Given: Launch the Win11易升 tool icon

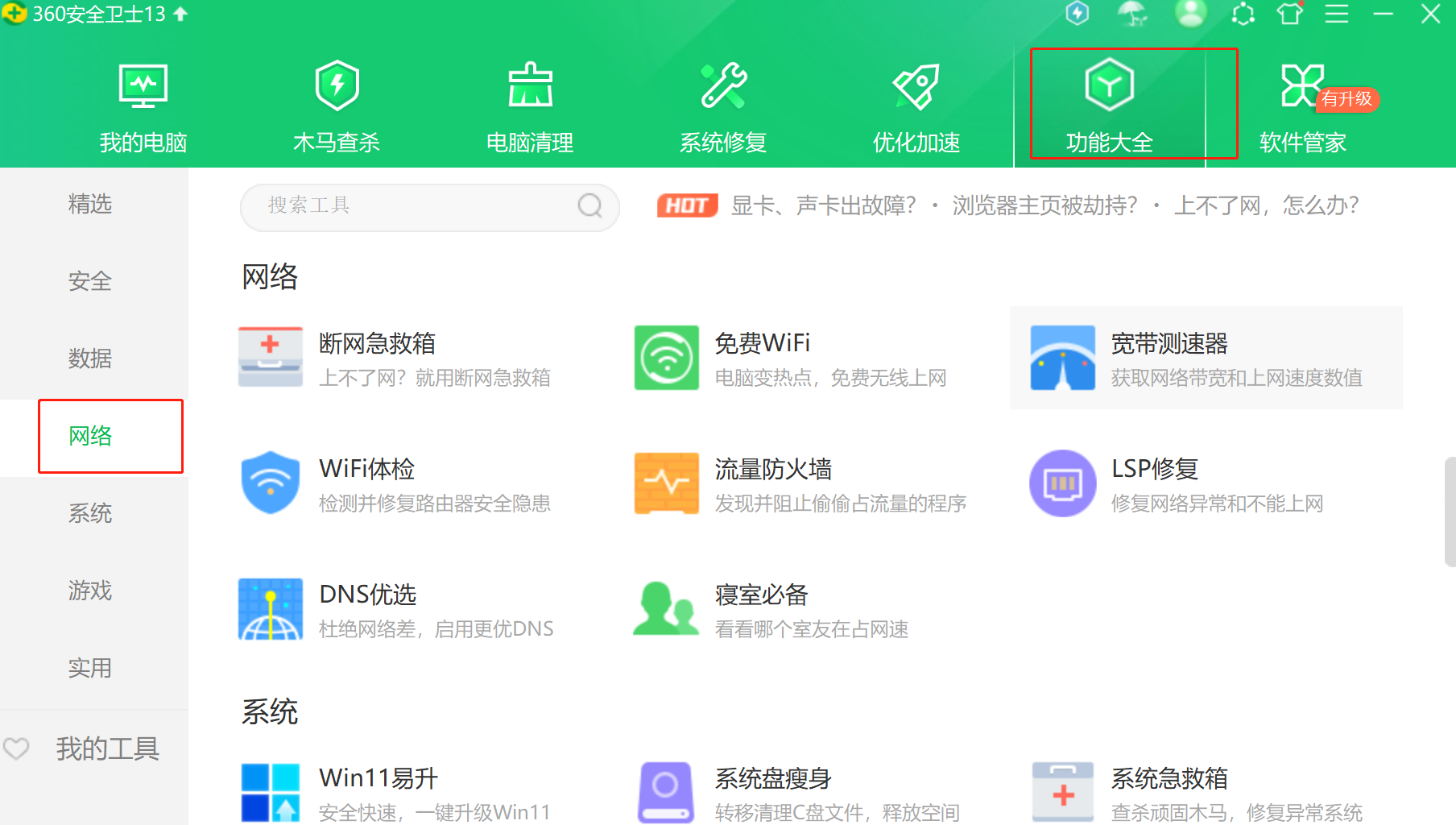Looking at the screenshot, I should (271, 793).
